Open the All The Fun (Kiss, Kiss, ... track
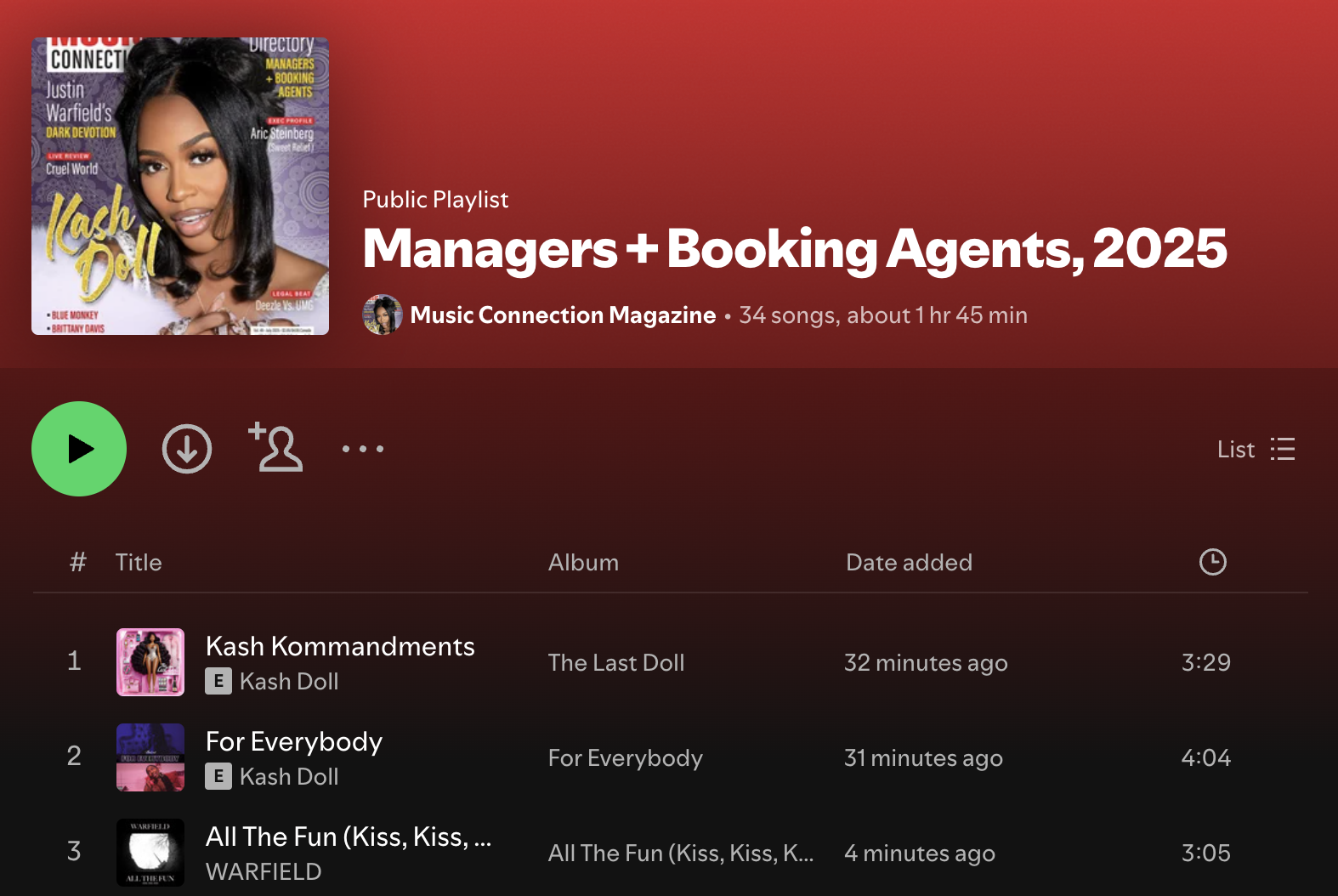 click(x=349, y=836)
